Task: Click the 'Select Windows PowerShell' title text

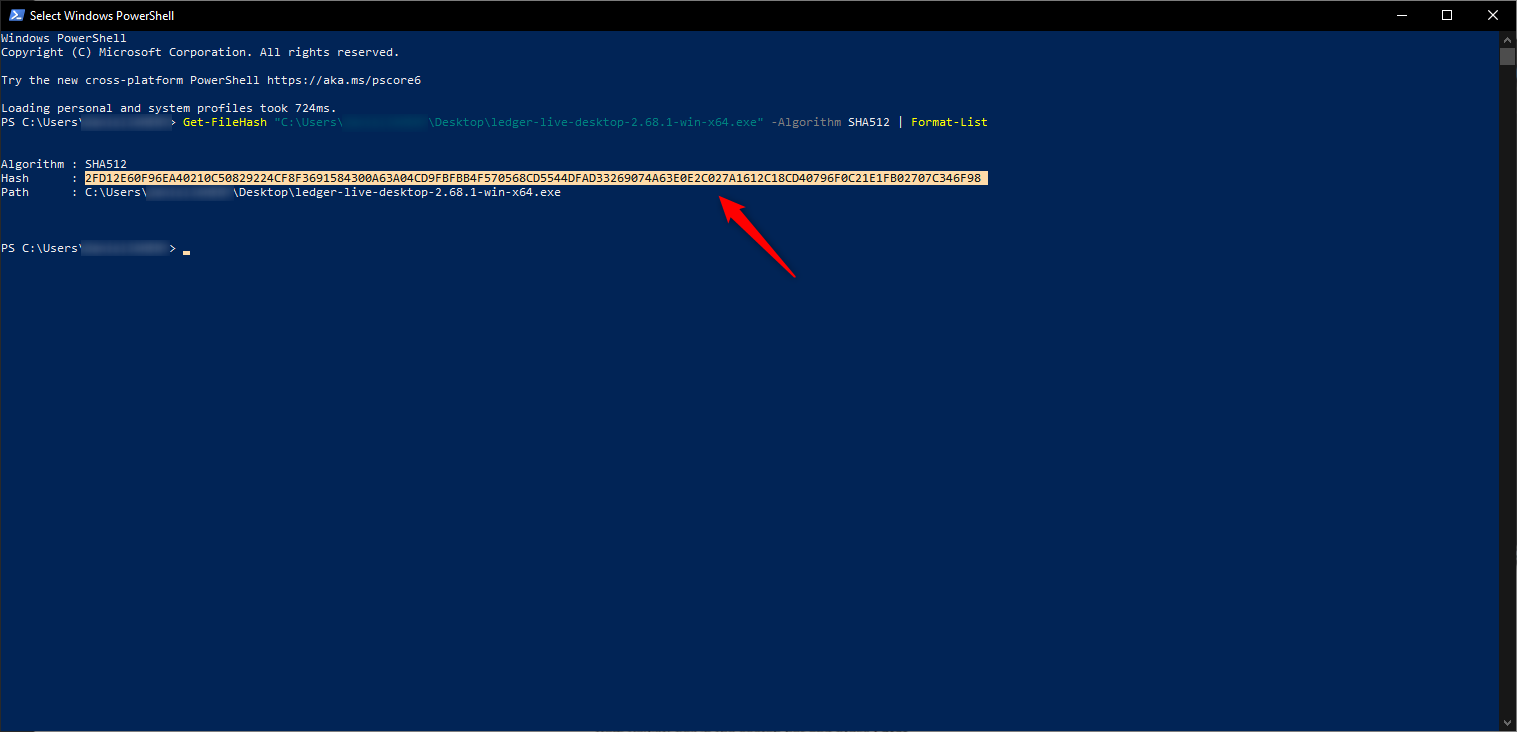Action: click(x=102, y=16)
